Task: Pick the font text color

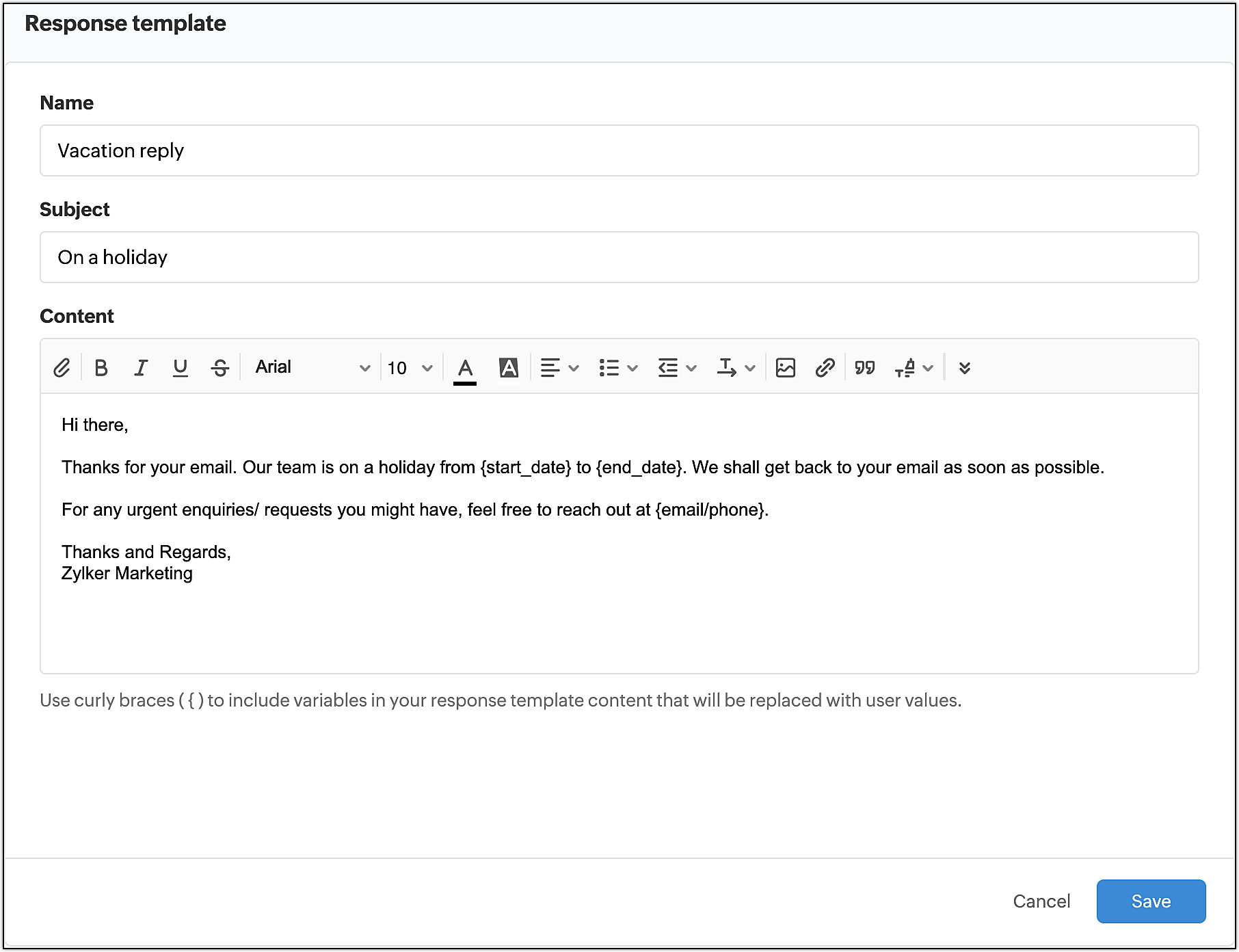Action: click(x=465, y=368)
